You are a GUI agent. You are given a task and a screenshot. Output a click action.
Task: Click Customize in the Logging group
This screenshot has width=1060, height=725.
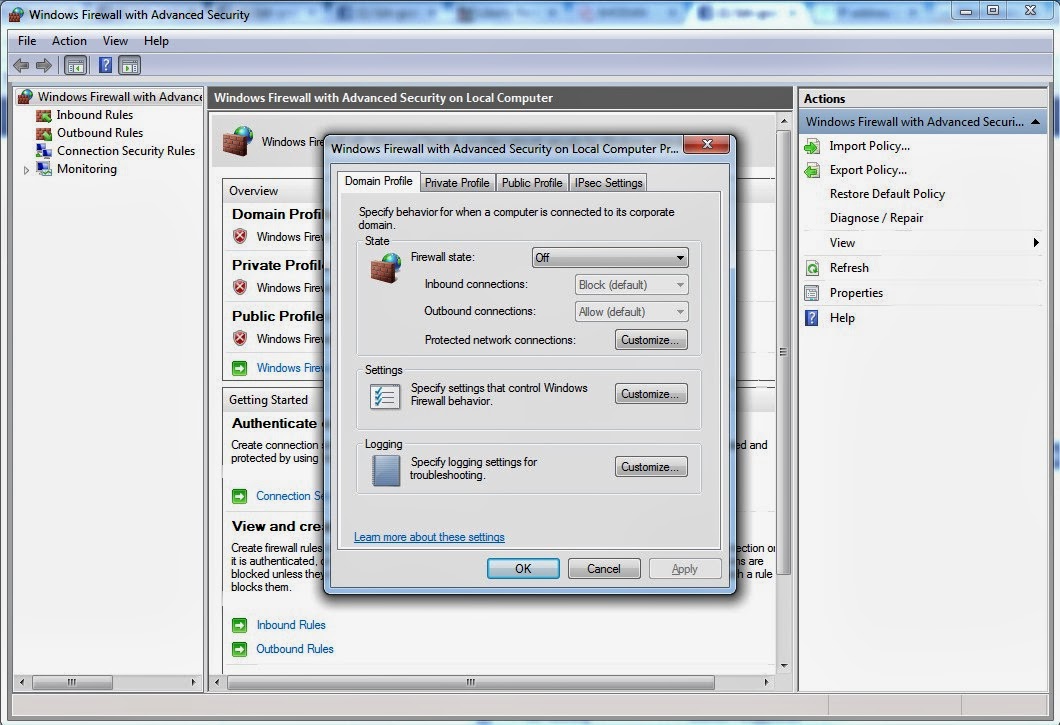(x=651, y=467)
